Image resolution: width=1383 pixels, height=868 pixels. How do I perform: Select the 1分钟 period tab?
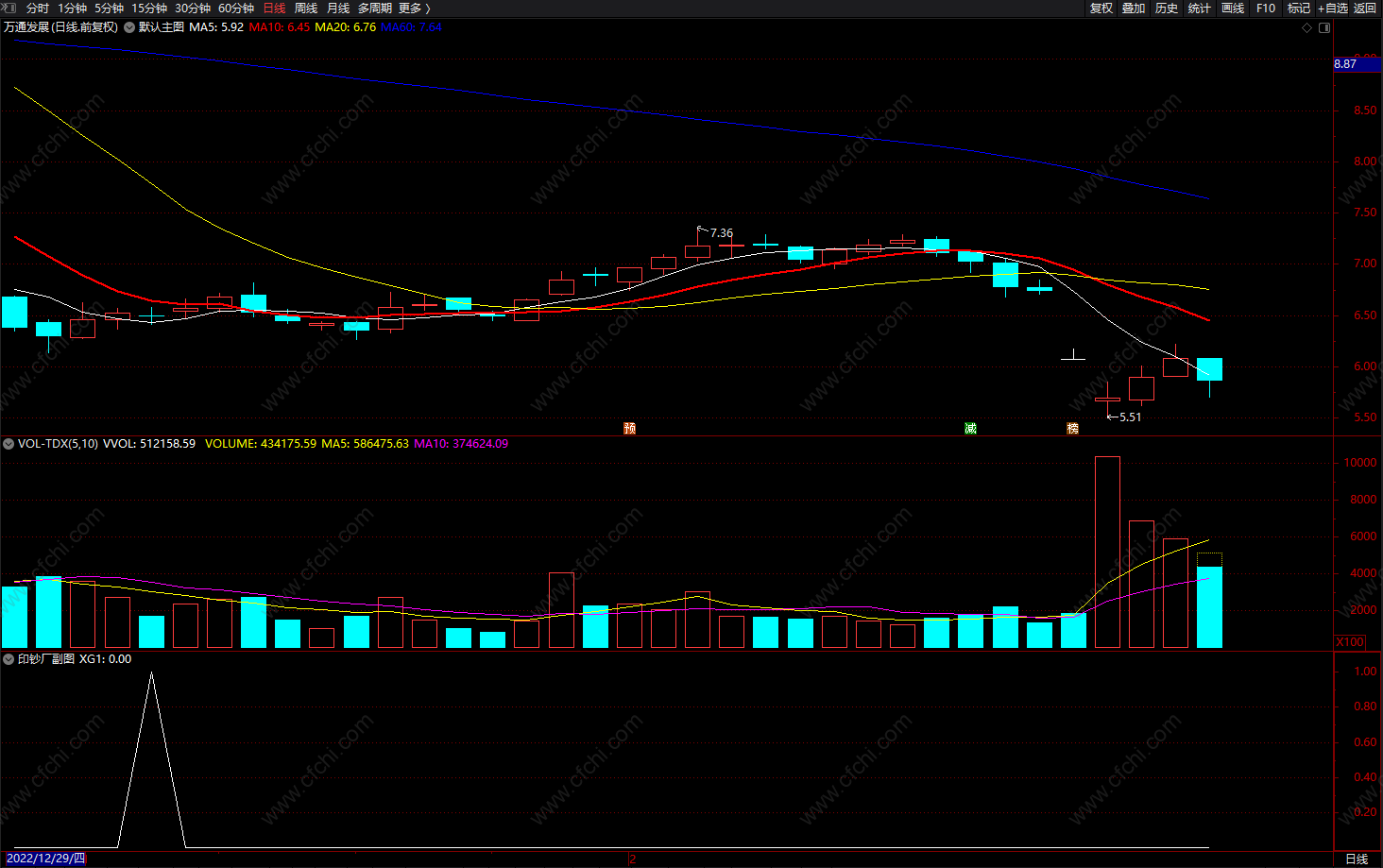(x=72, y=8)
